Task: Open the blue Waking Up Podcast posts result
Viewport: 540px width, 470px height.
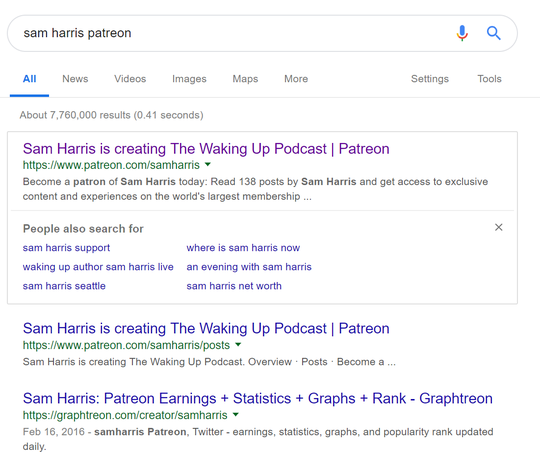Action: 206,328
